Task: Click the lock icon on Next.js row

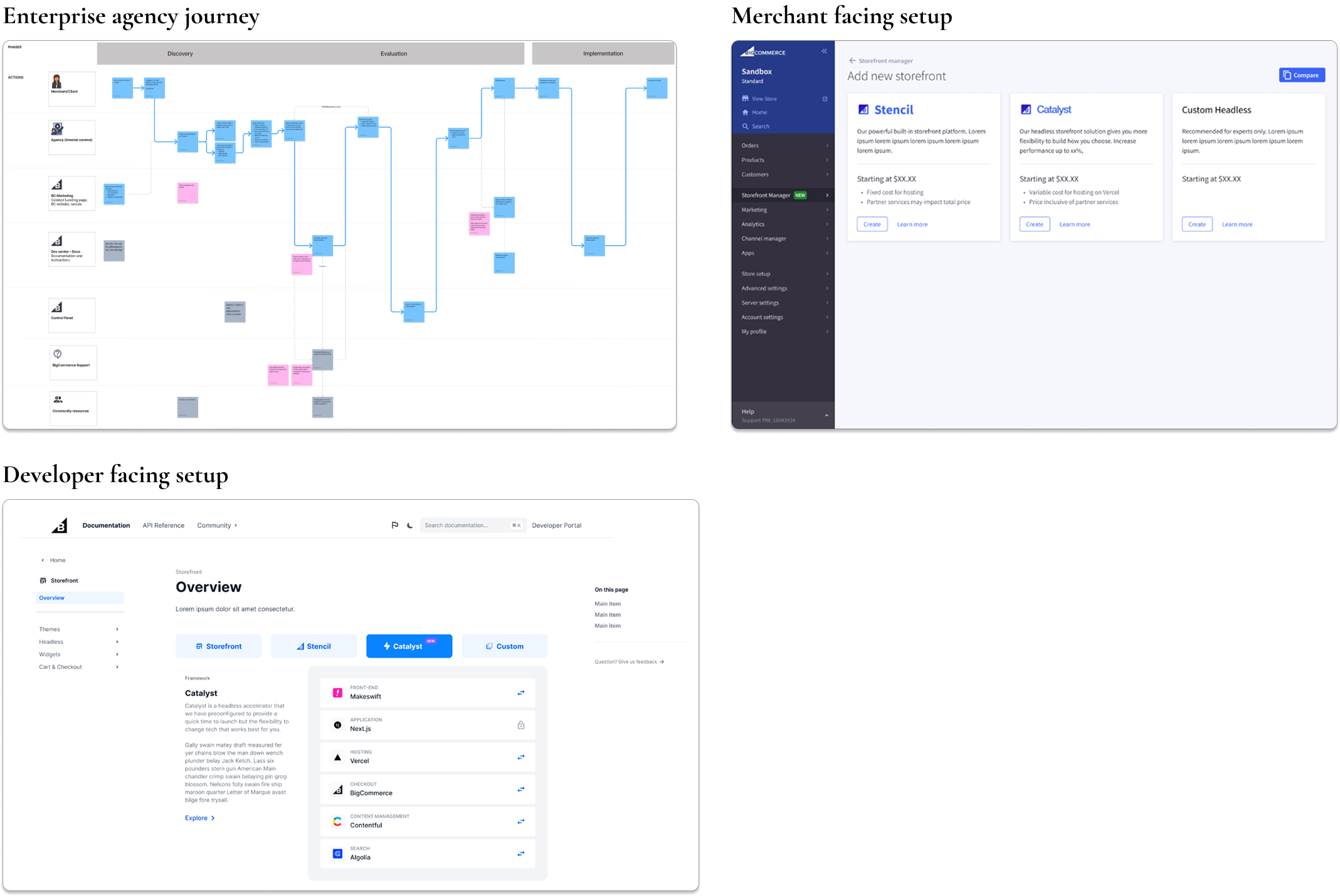Action: click(x=520, y=725)
